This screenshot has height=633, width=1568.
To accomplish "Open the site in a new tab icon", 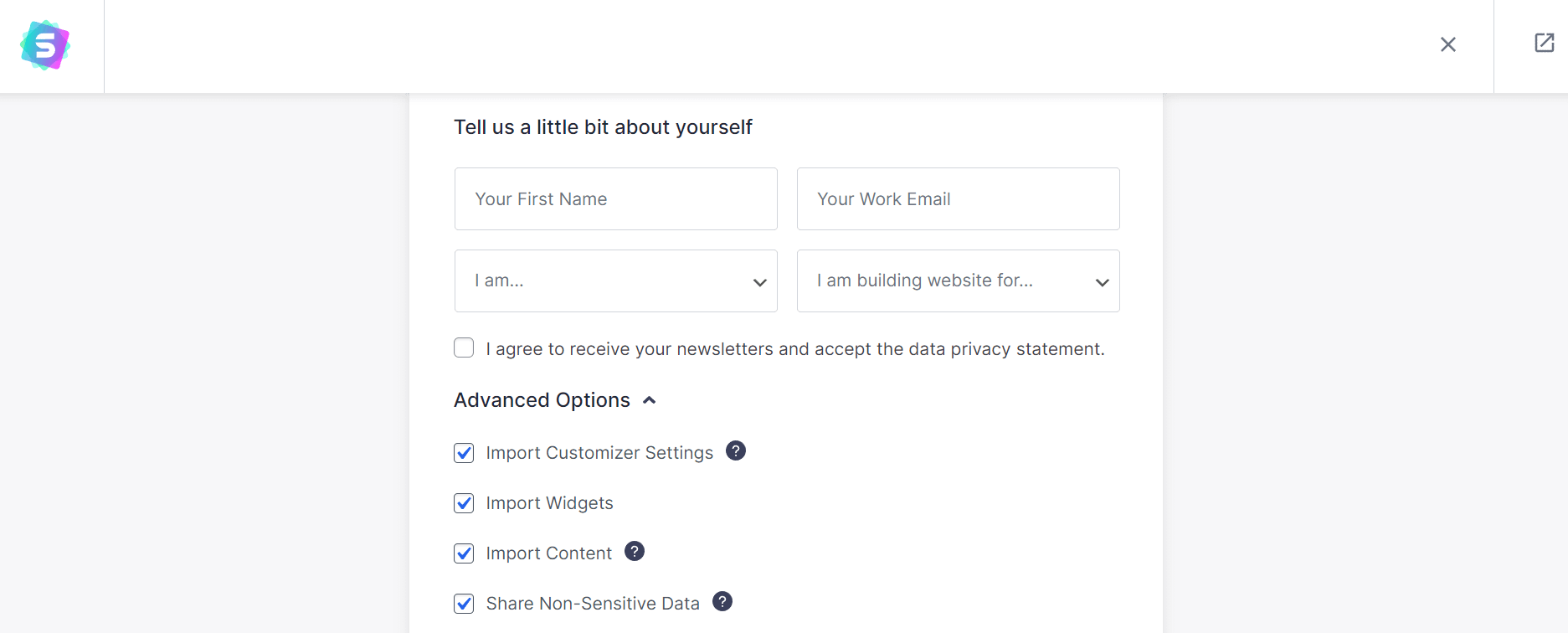I will tap(1543, 42).
